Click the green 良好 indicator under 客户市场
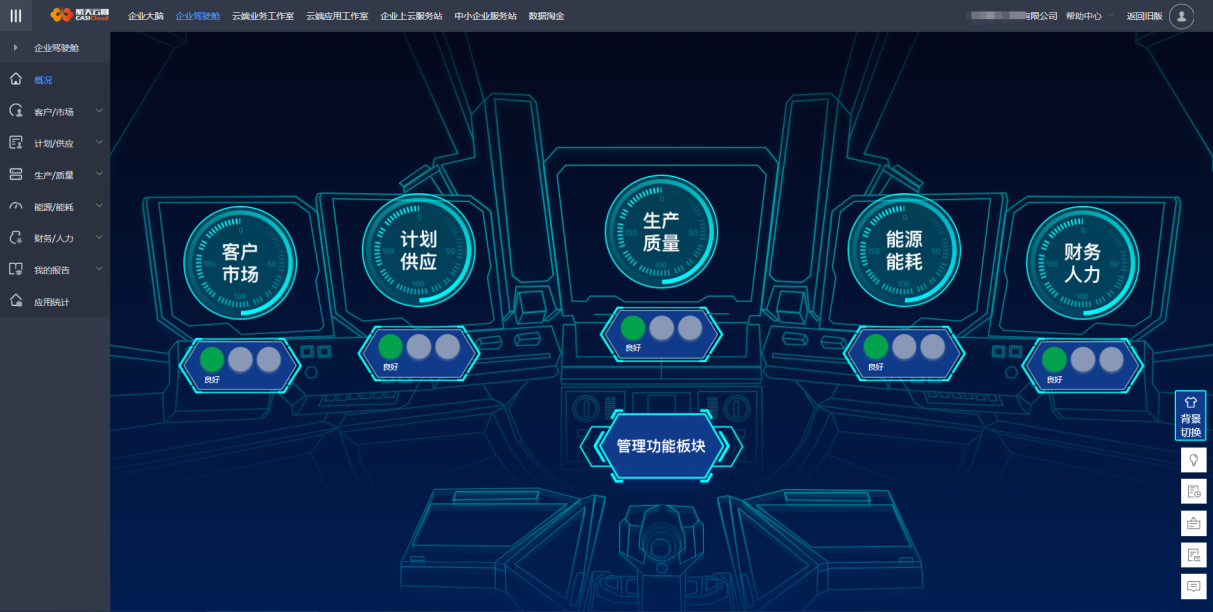The image size is (1213, 612). (x=212, y=359)
